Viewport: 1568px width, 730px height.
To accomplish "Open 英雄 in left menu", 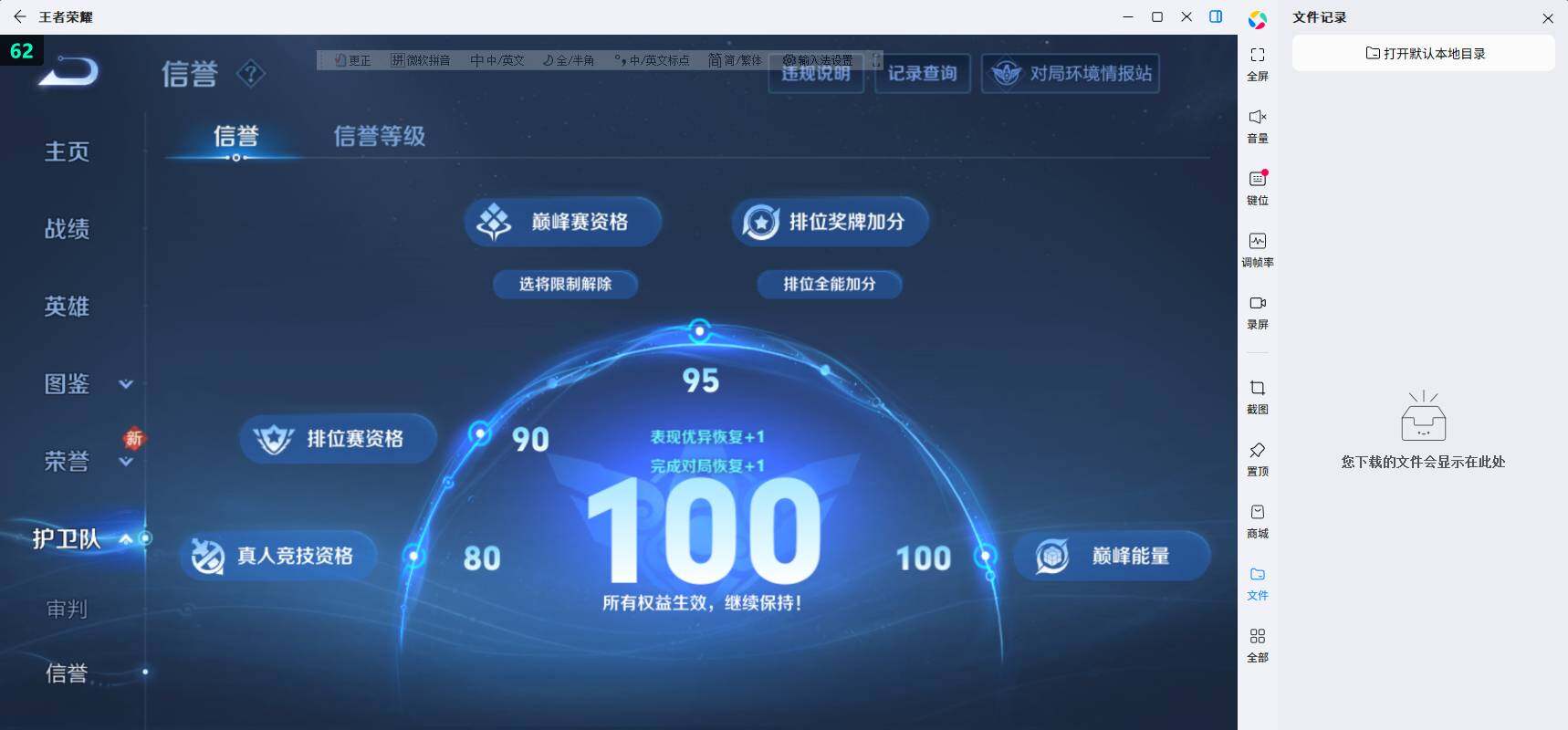I will [68, 307].
